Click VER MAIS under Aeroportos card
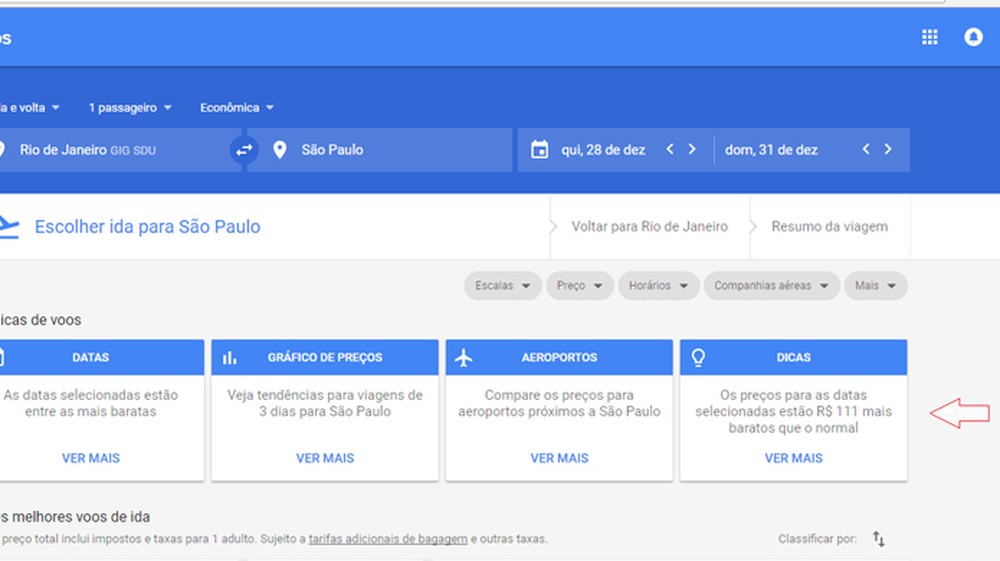 (x=559, y=458)
